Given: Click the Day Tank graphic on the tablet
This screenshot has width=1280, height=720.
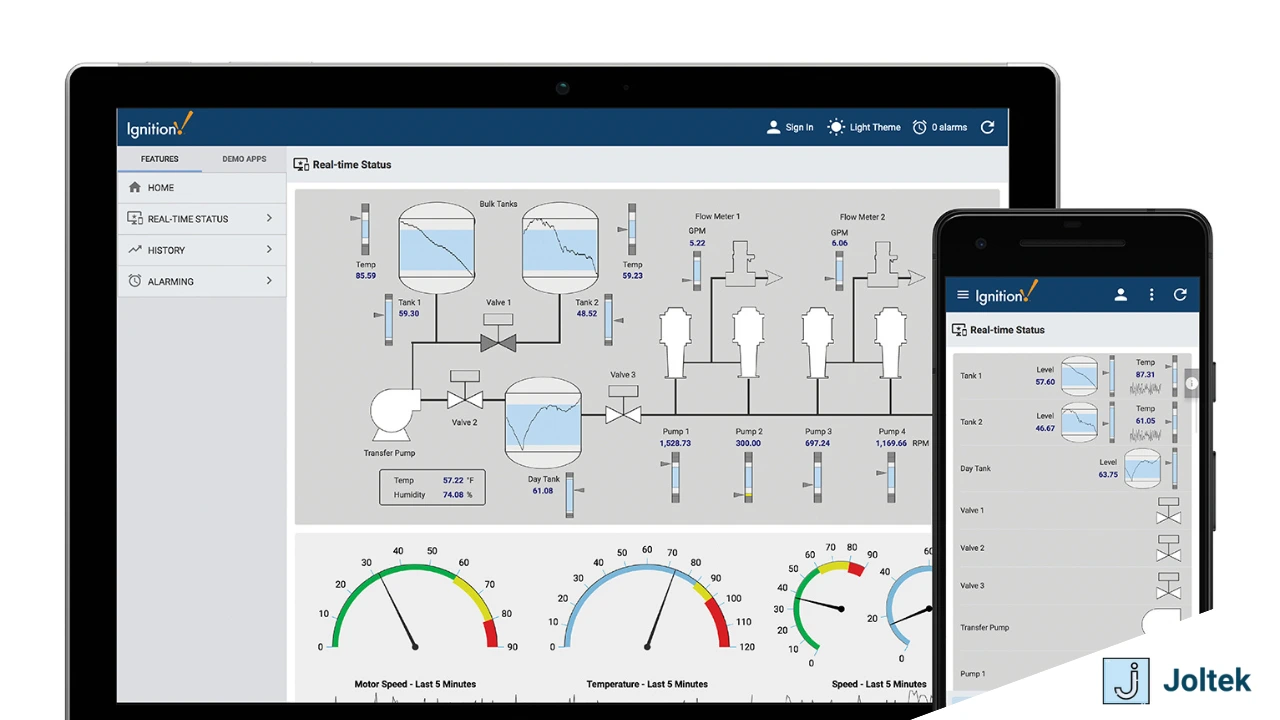Looking at the screenshot, I should point(543,424).
